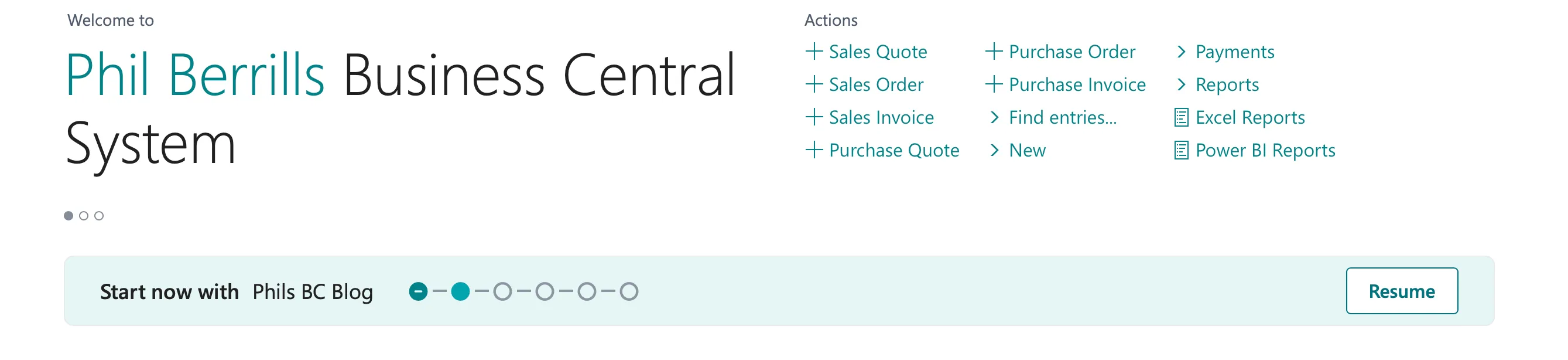
Task: Click the plus icon beside Sales Order
Action: tap(814, 84)
